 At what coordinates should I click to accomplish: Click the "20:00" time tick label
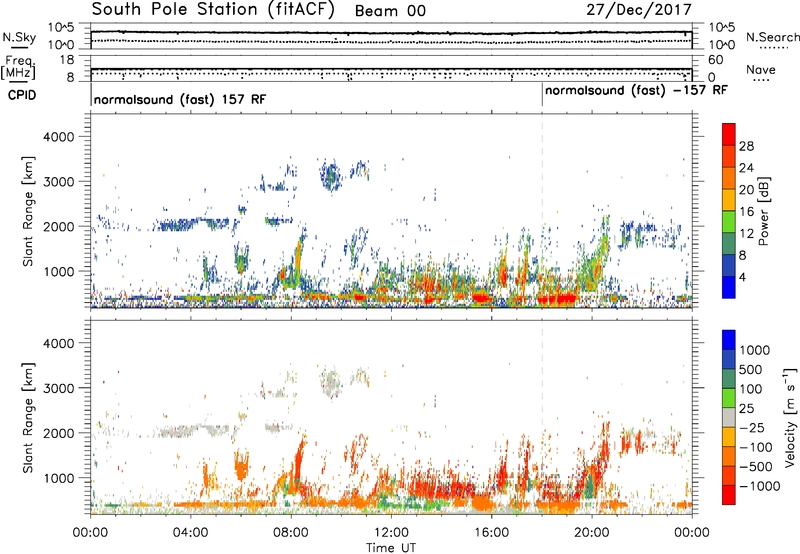coord(591,533)
